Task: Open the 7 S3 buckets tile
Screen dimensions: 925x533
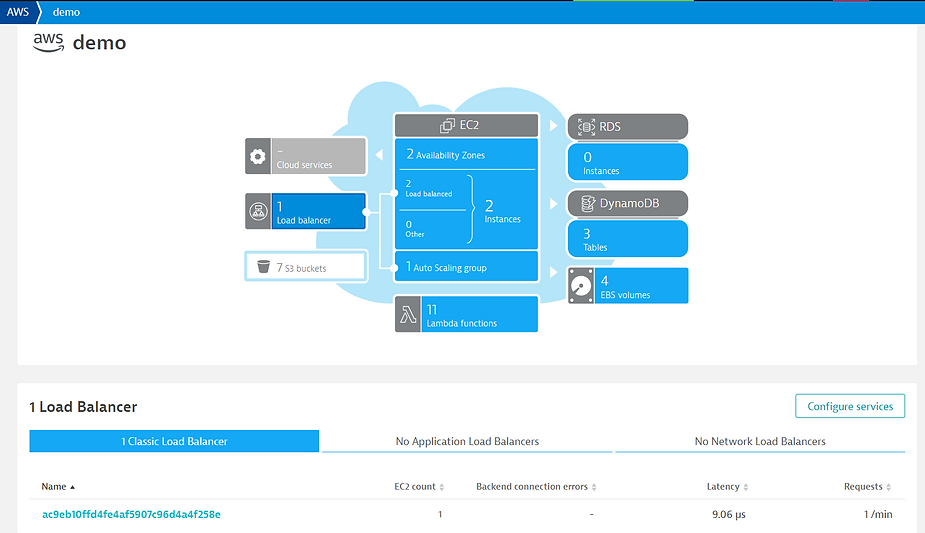Action: 306,266
